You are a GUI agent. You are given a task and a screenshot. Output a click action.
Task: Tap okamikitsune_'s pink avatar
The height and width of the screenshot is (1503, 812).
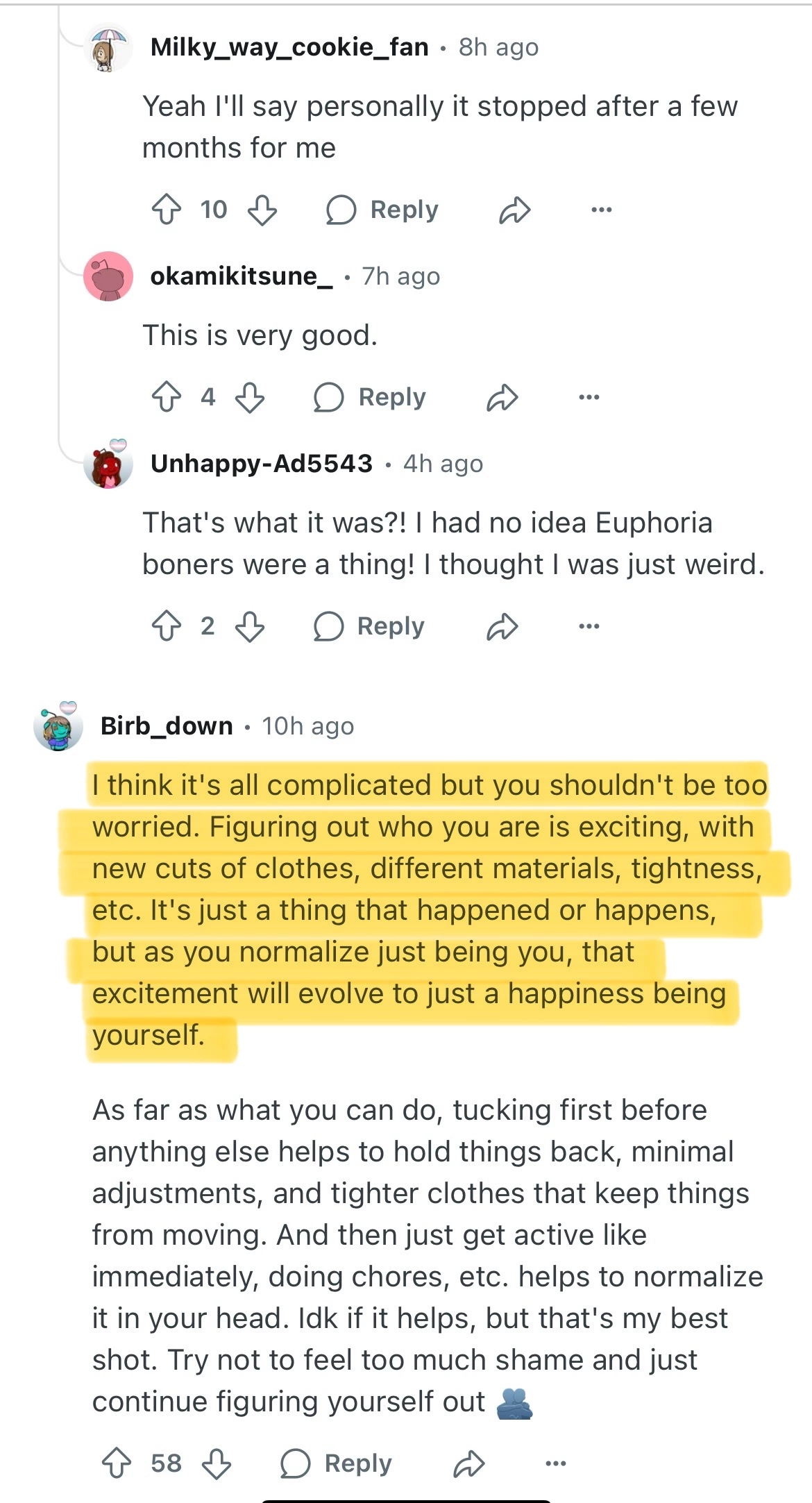pos(108,276)
